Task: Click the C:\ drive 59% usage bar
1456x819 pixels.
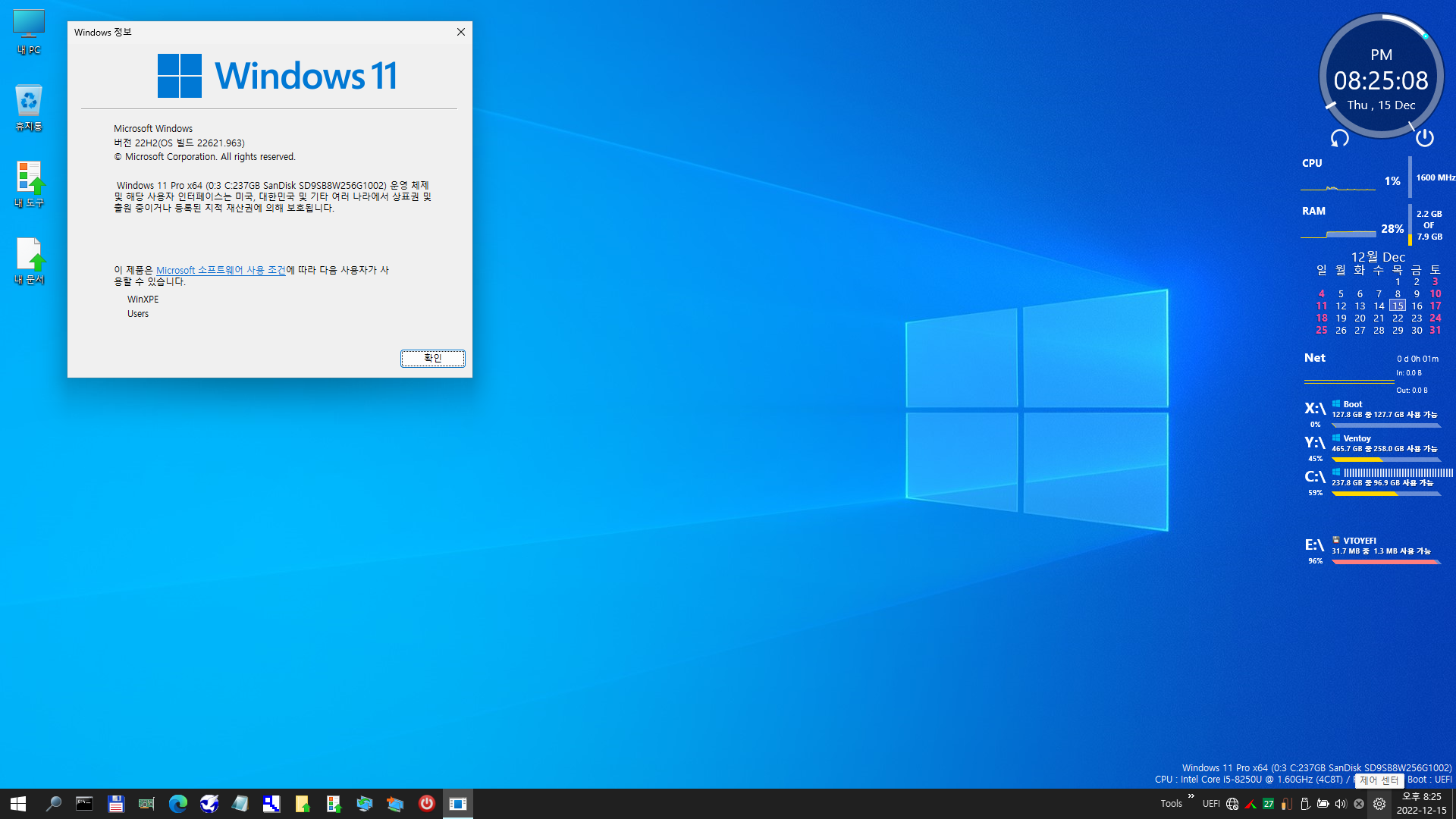Action: coord(1386,494)
